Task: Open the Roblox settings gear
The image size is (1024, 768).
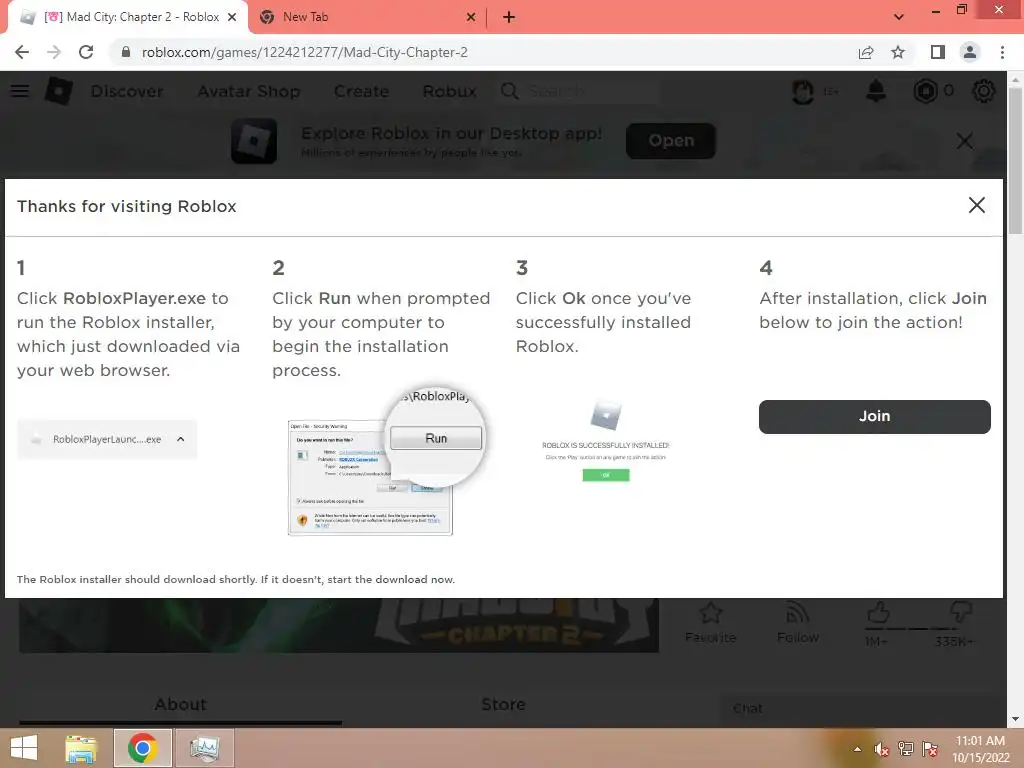Action: tap(984, 91)
